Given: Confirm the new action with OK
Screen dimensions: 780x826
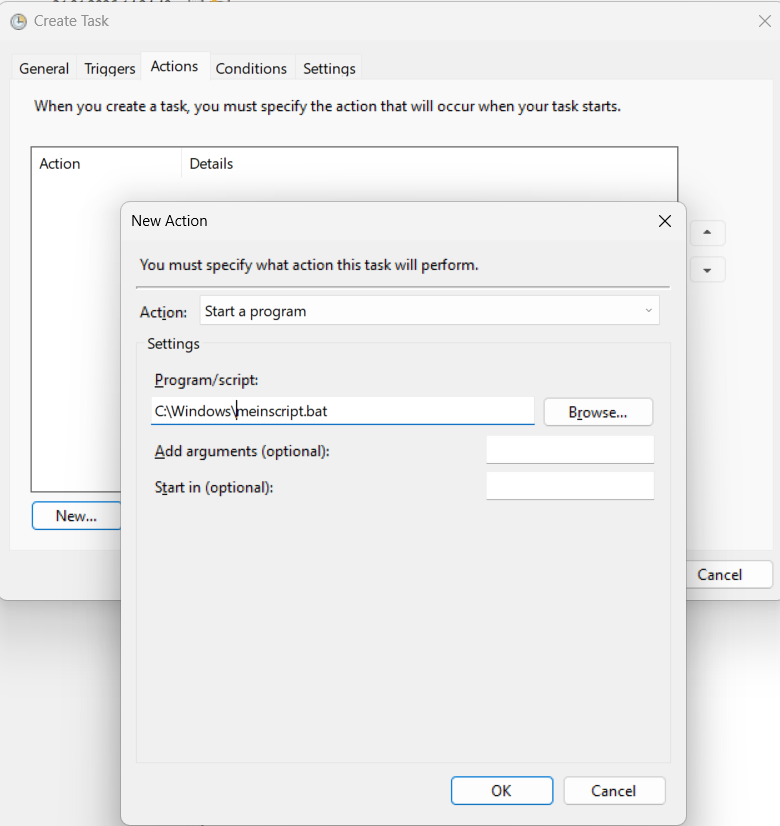Looking at the screenshot, I should point(501,791).
